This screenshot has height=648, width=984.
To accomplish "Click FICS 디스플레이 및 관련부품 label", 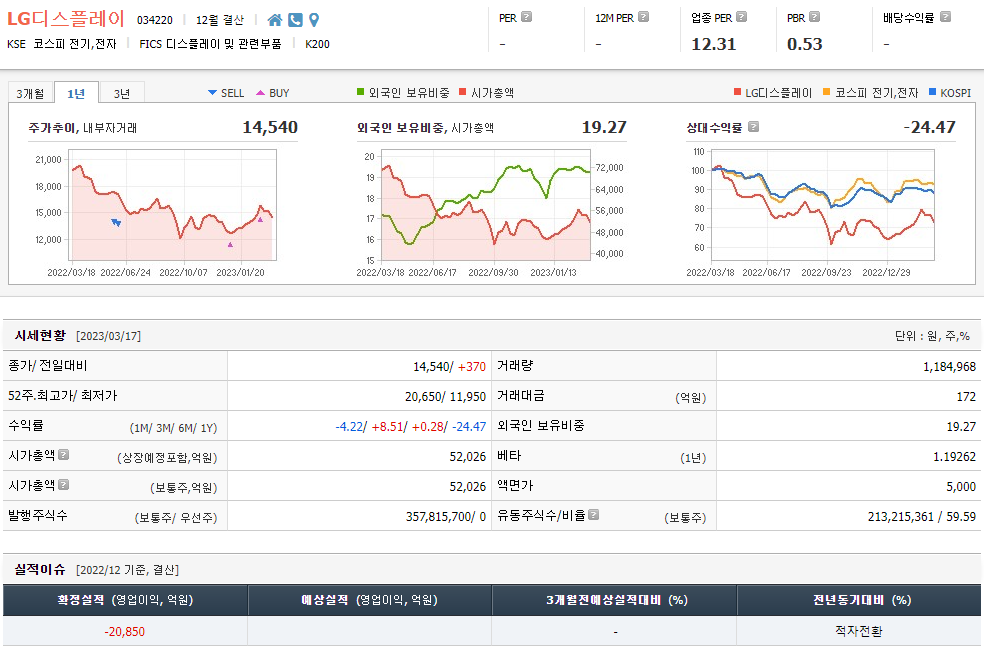I will pos(210,44).
